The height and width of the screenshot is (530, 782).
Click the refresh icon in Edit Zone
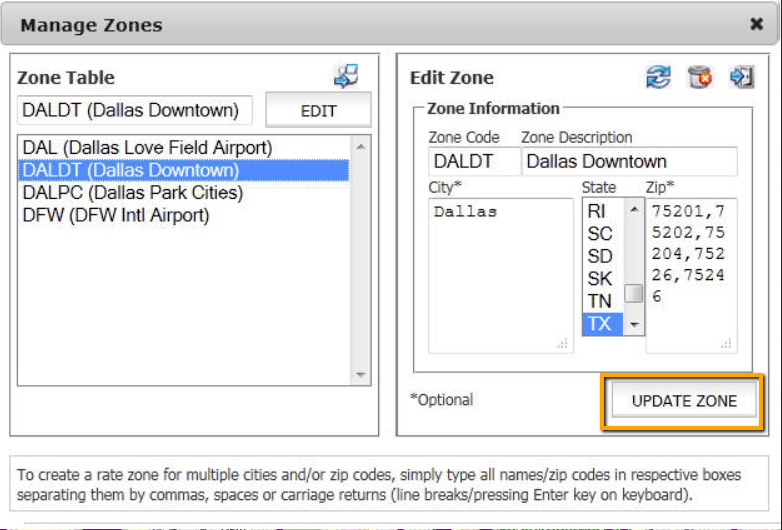[x=658, y=77]
